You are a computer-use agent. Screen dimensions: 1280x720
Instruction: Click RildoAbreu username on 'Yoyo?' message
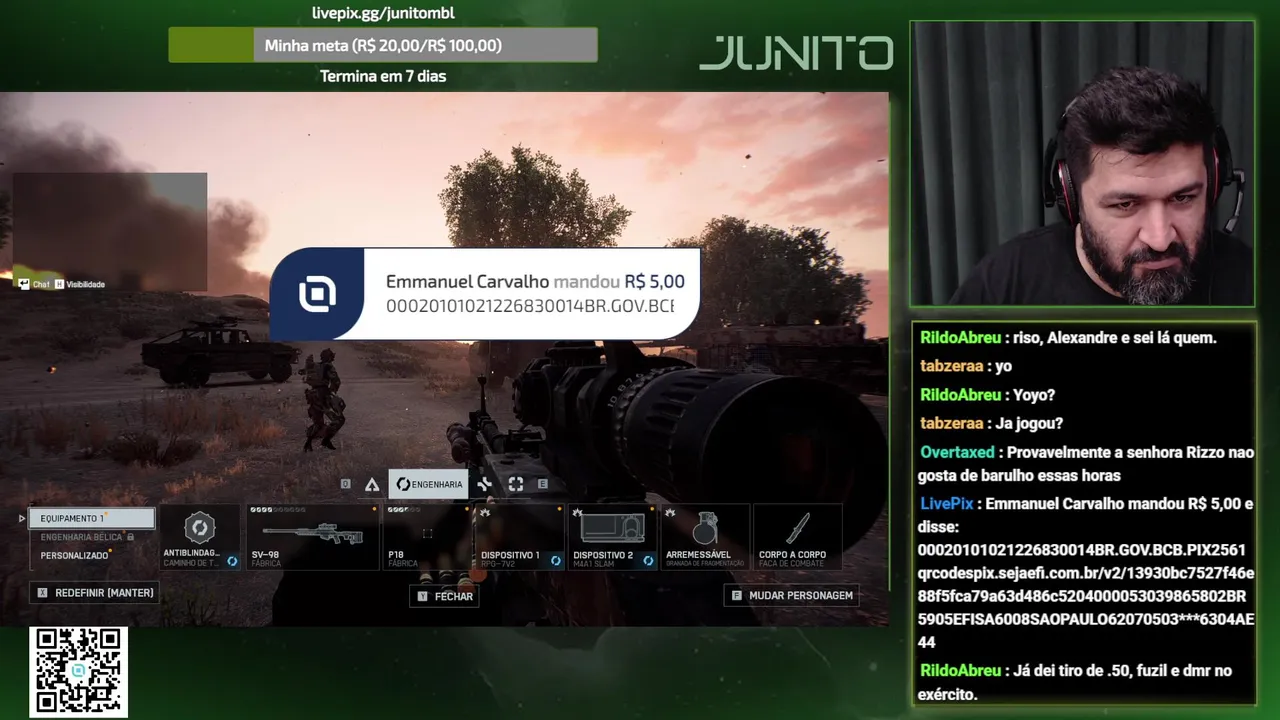tap(960, 395)
